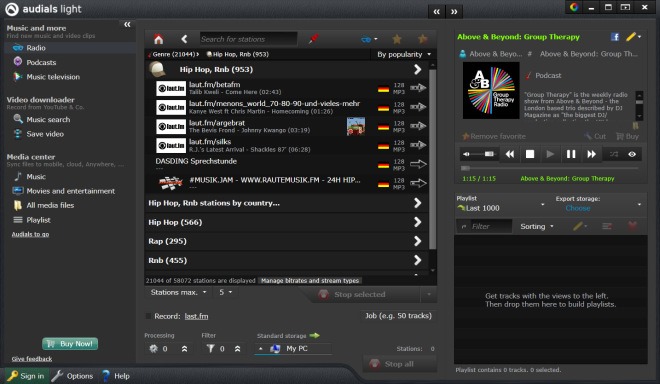Toggle the eye visualization button
660x384 pixels.
[632, 154]
